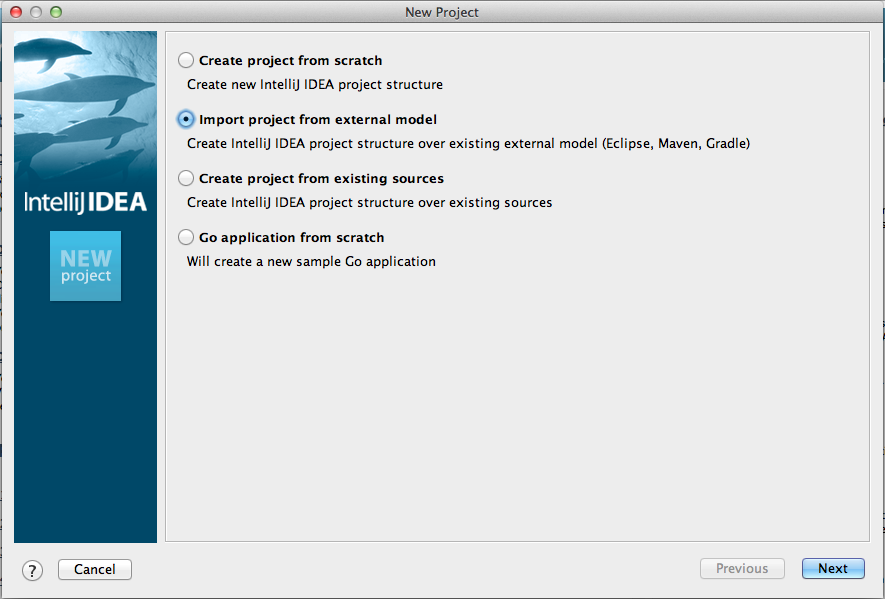The image size is (885, 599).
Task: Click the New Project title bar
Action: 442,12
